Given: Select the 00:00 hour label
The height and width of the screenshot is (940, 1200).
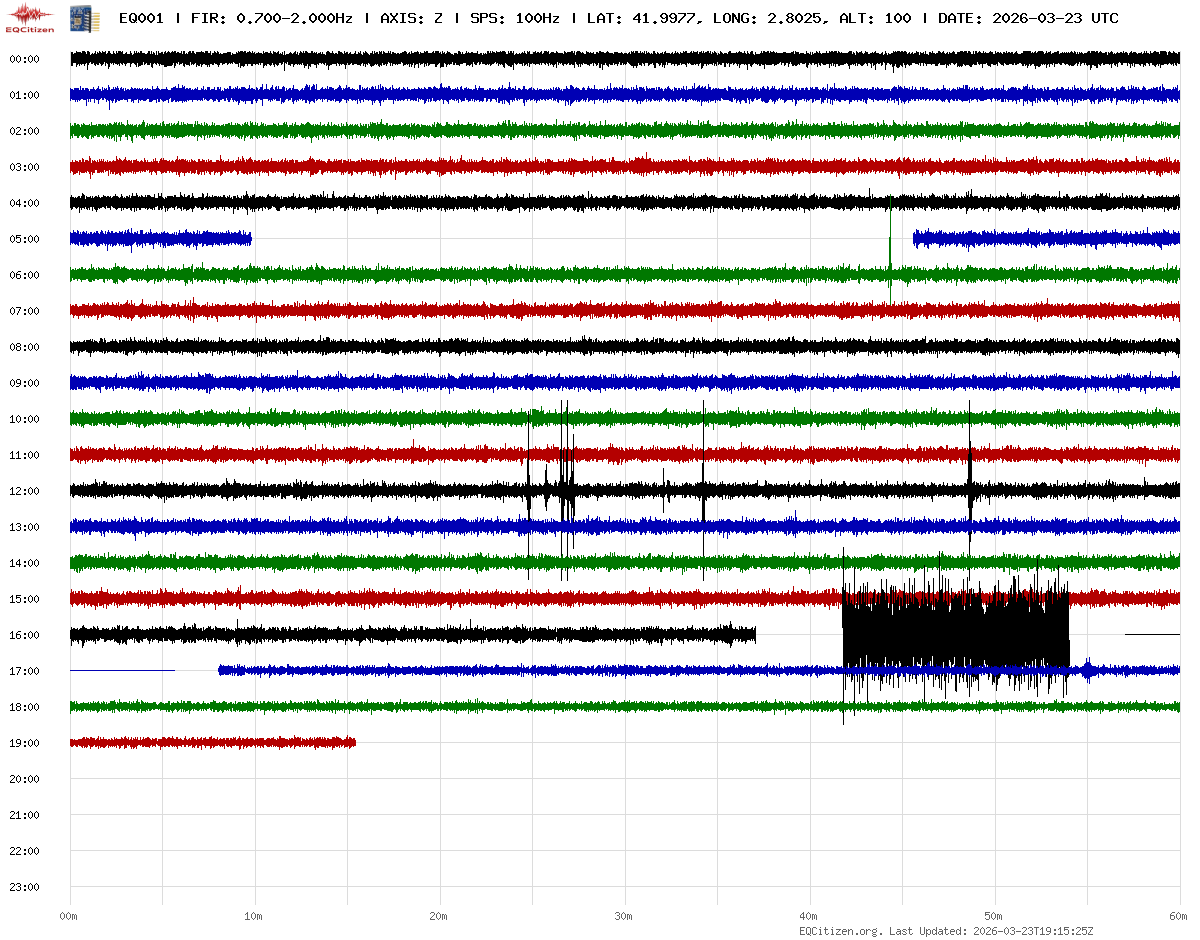Looking at the screenshot, I should click(x=24, y=59).
